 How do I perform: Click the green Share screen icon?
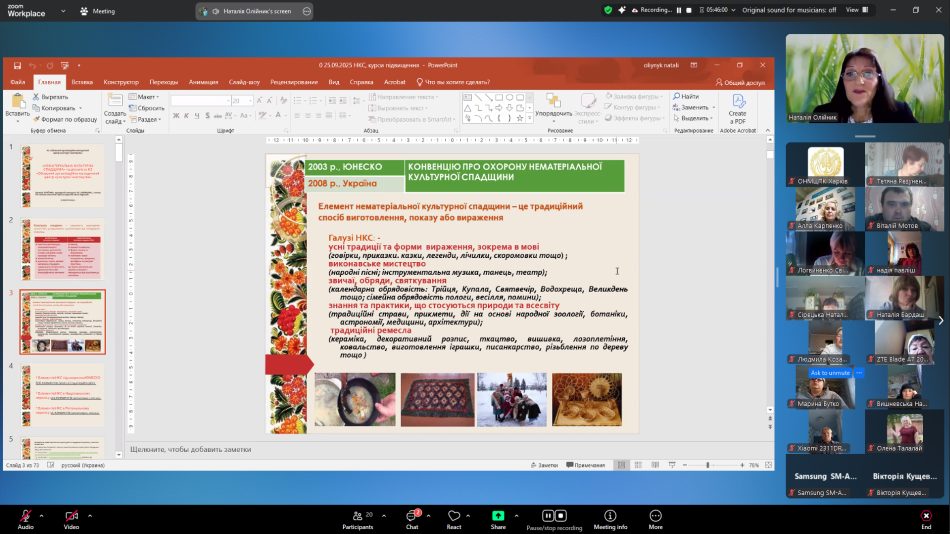tap(498, 515)
